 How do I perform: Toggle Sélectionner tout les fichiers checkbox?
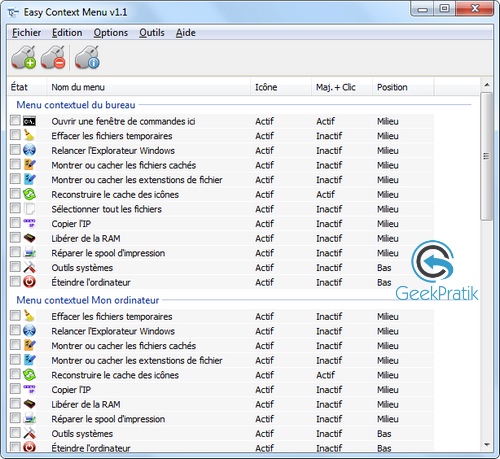coord(15,208)
